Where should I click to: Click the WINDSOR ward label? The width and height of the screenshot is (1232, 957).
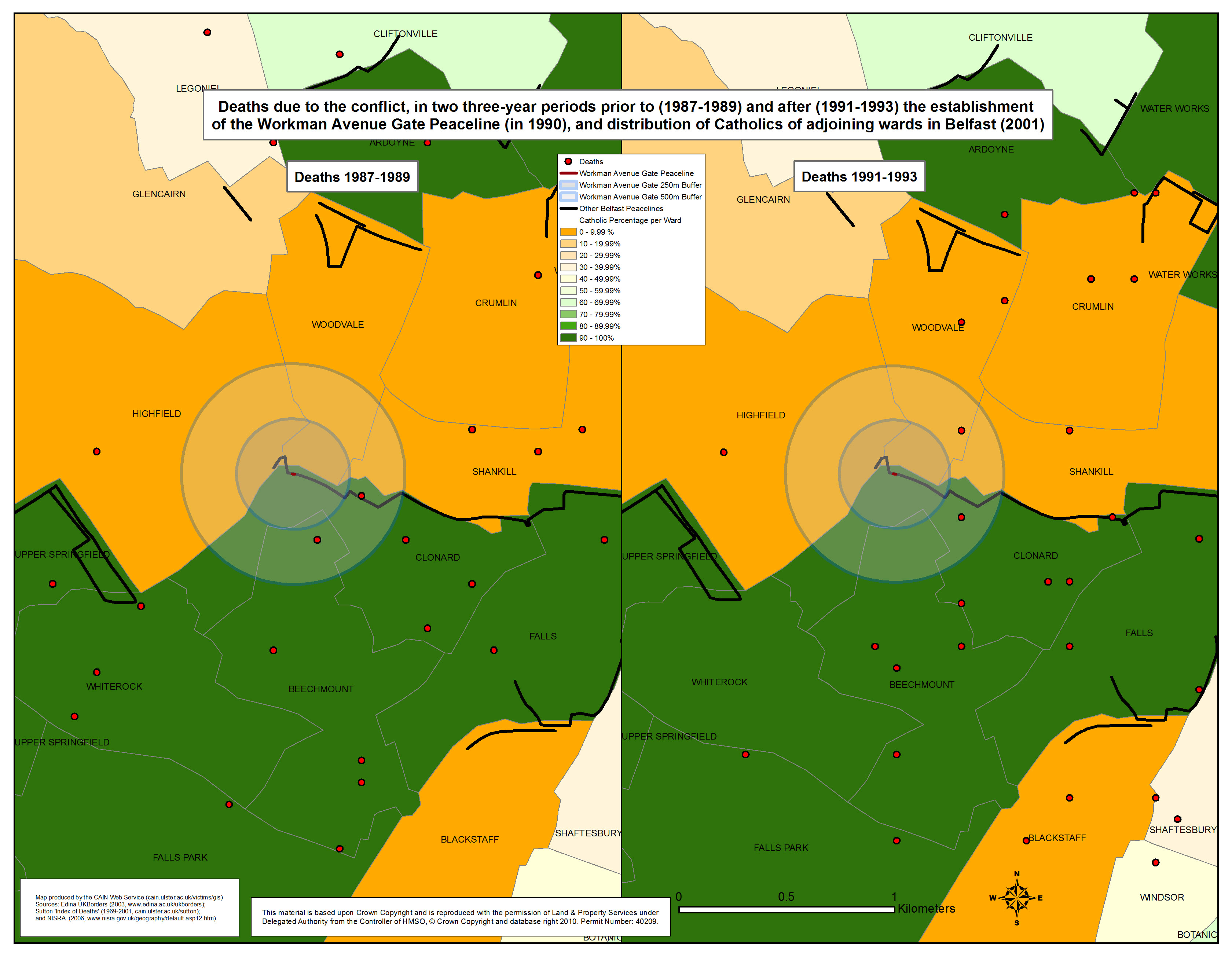point(1162,897)
